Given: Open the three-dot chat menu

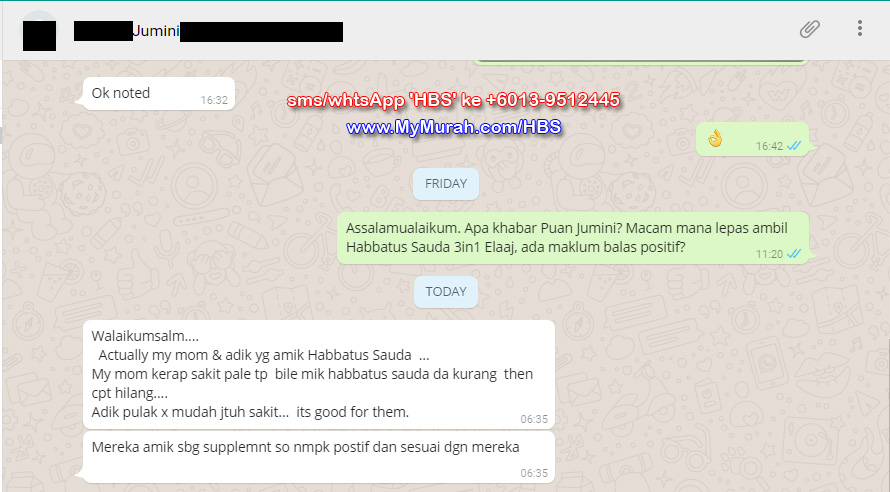Looking at the screenshot, I should [860, 28].
